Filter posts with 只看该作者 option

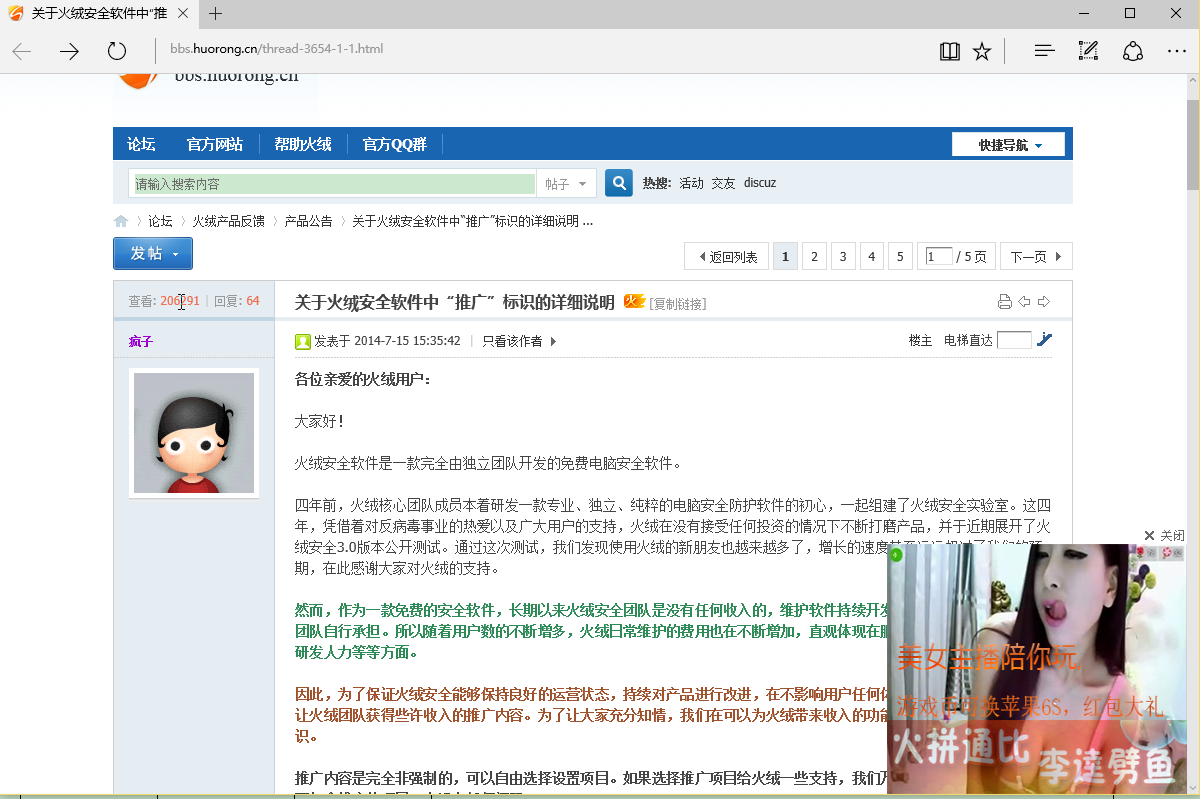pos(514,339)
